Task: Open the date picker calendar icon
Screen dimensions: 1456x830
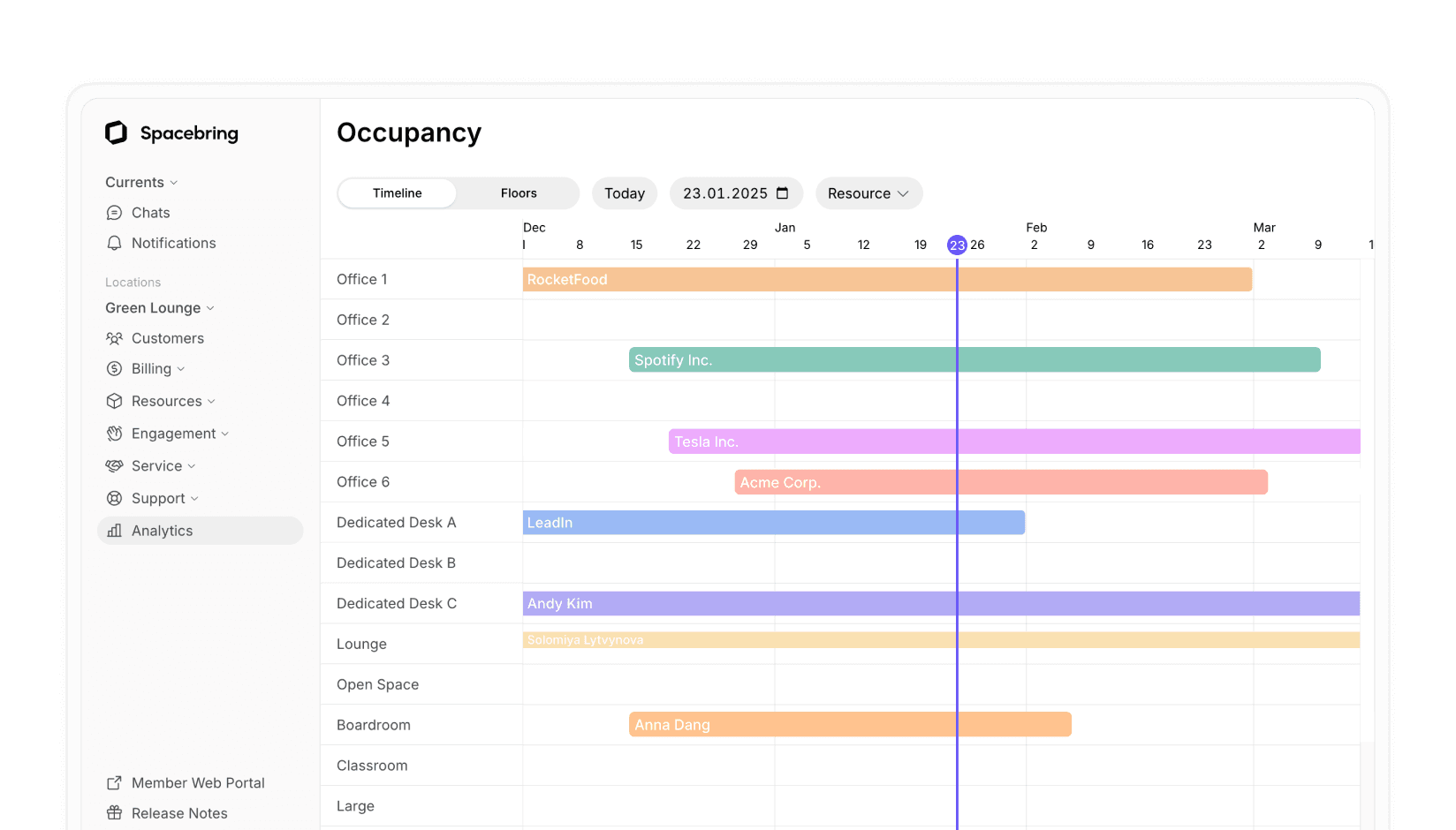Action: 783,192
